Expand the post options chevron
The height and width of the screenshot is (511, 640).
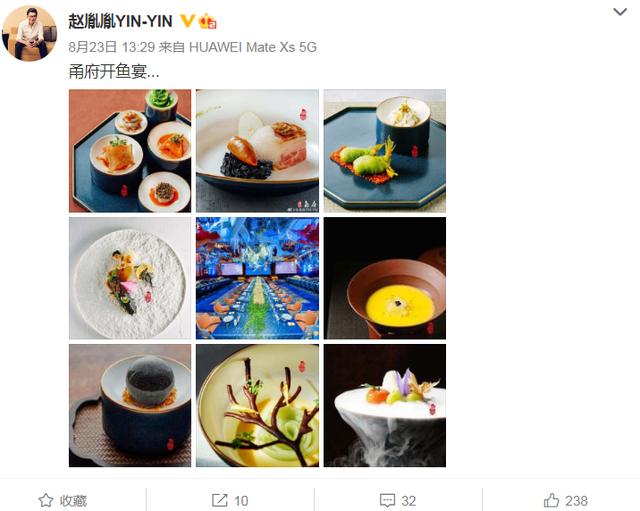point(620,12)
